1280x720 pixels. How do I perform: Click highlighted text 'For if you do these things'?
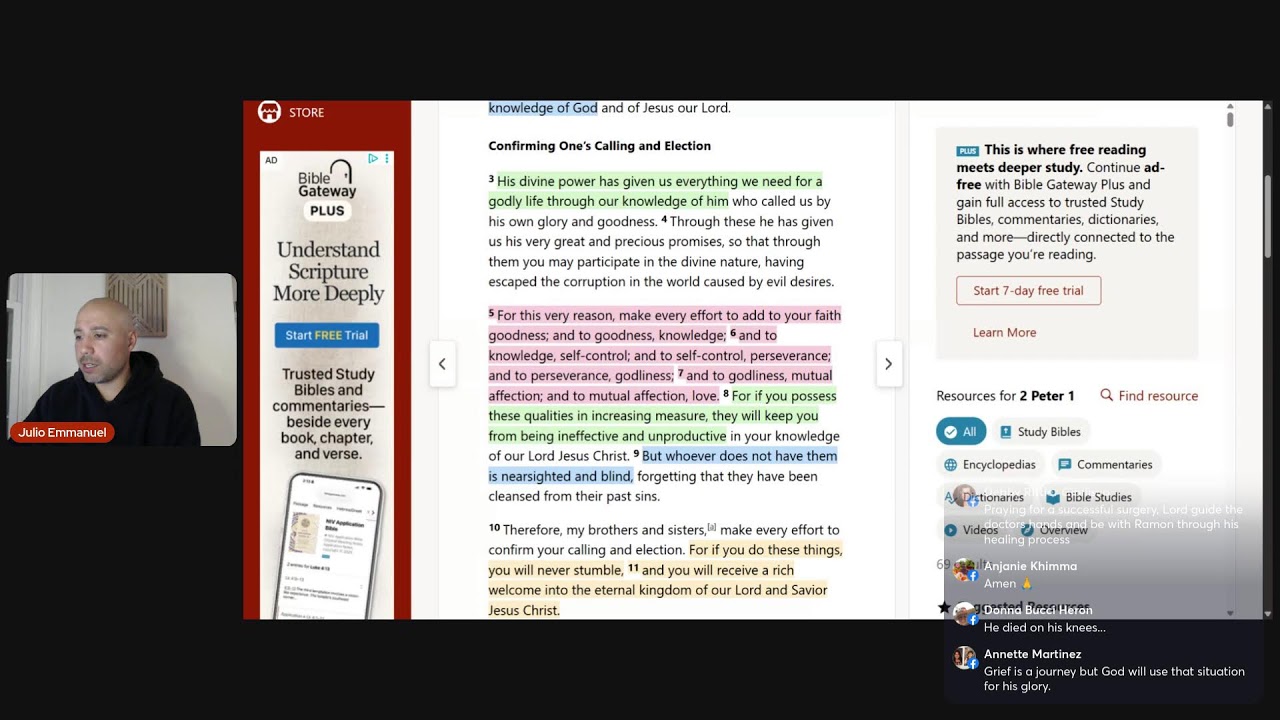(765, 550)
